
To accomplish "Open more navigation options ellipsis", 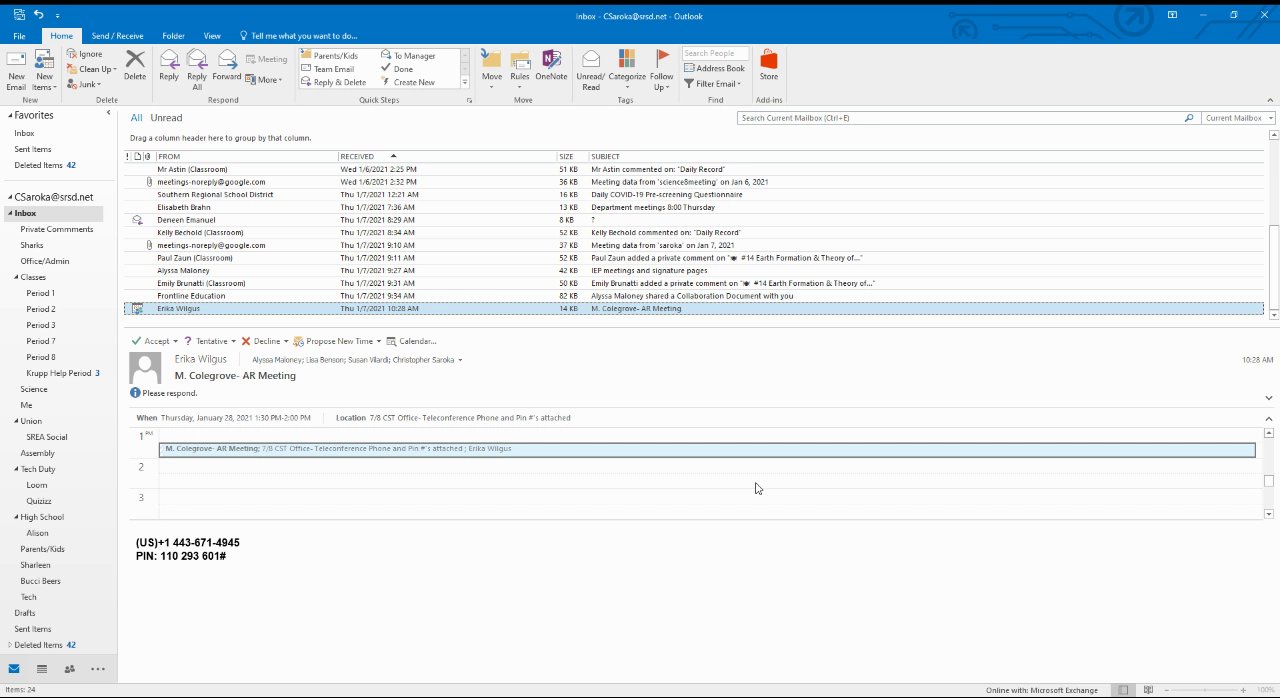I will coord(97,668).
